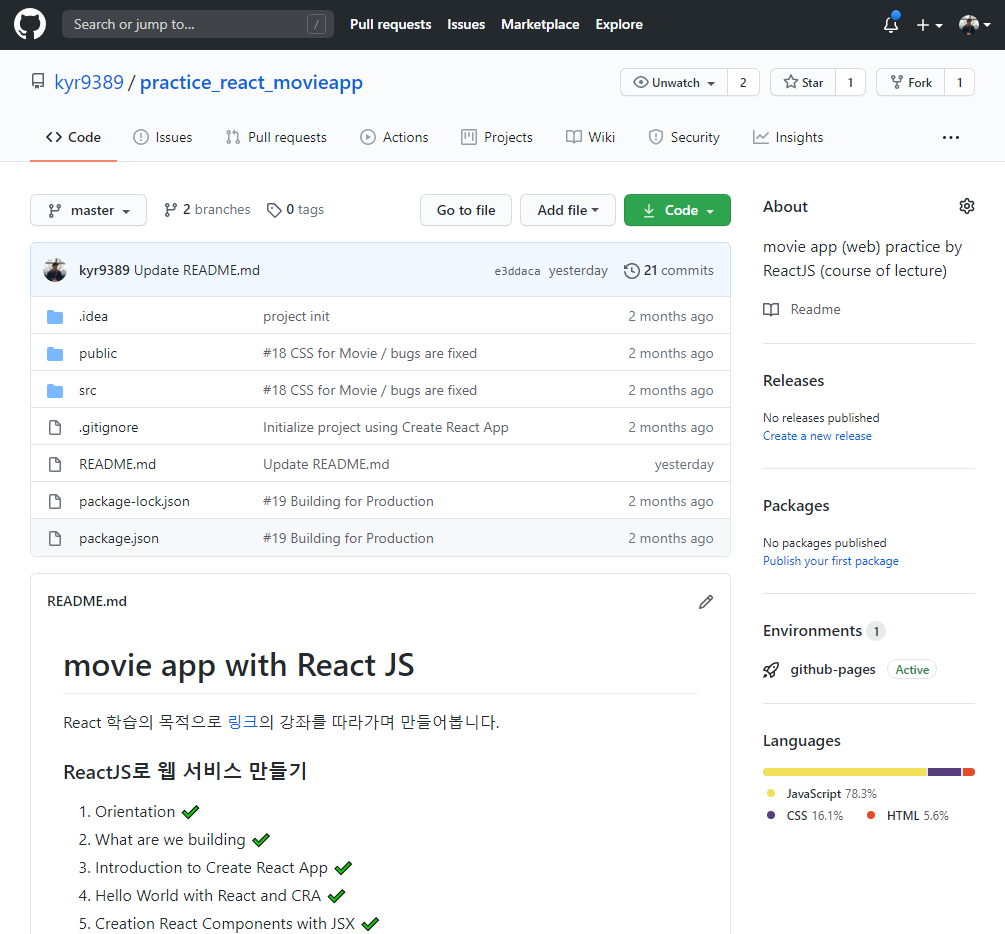Open the user avatar menu
The image size is (1005, 934).
974,25
